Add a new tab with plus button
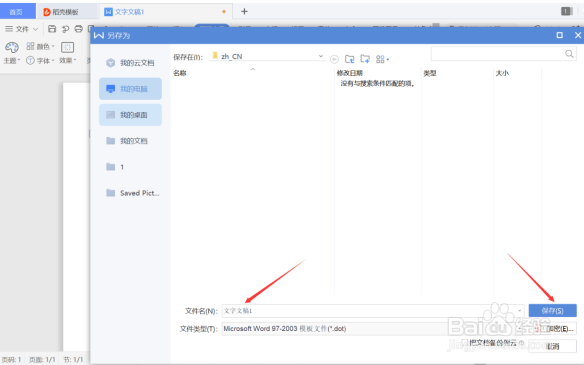 click(244, 12)
